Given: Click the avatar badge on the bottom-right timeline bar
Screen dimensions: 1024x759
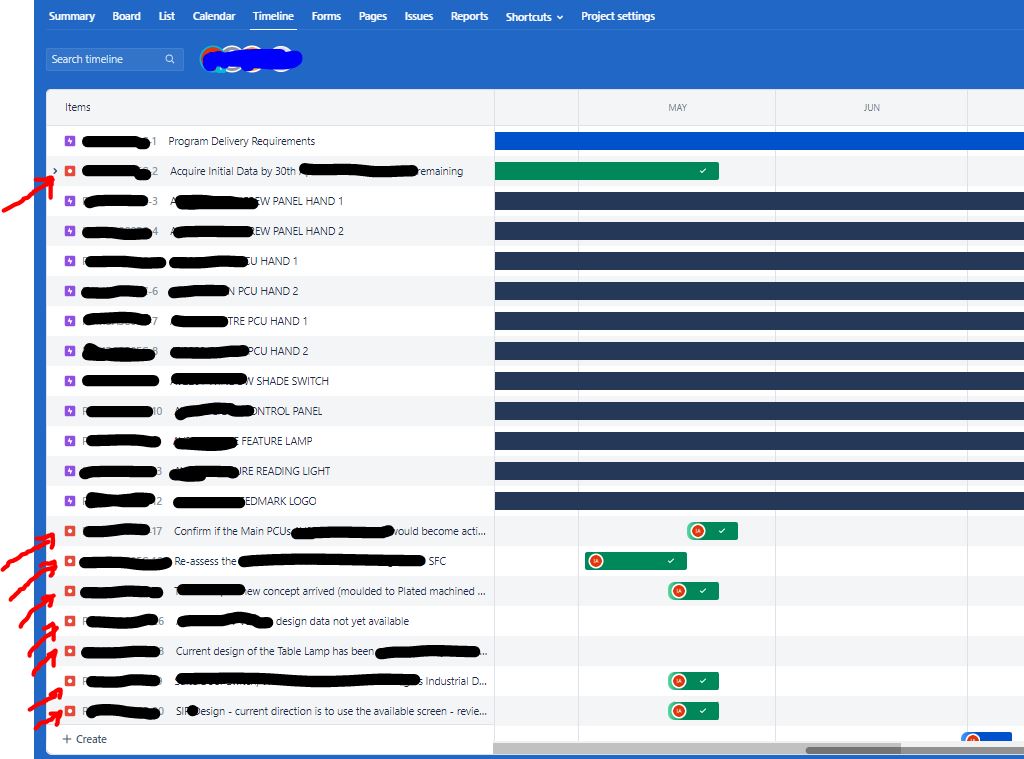Looking at the screenshot, I should click(971, 740).
